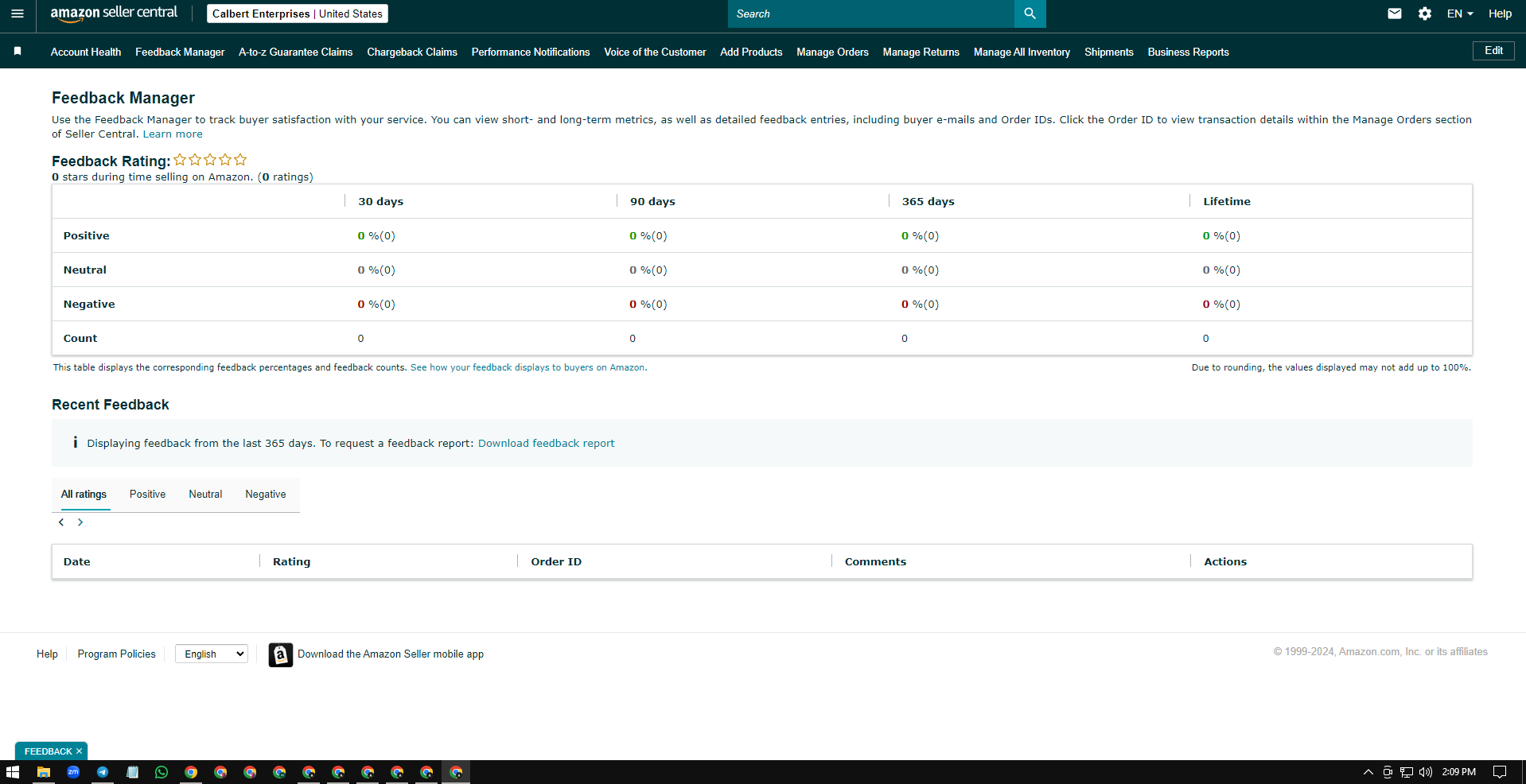The width and height of the screenshot is (1526, 784).
Task: Open Telegram from the taskbar
Action: (x=103, y=772)
